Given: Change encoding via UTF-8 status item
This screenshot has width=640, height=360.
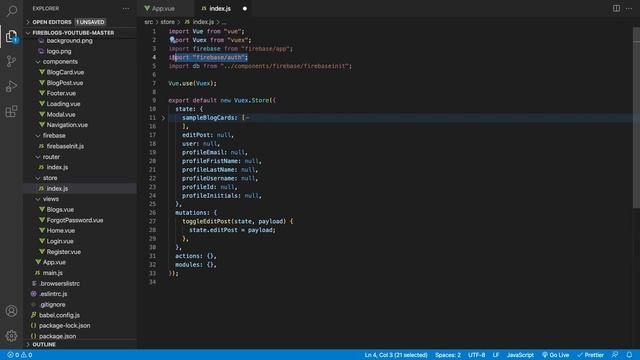Looking at the screenshot, I should [476, 355].
